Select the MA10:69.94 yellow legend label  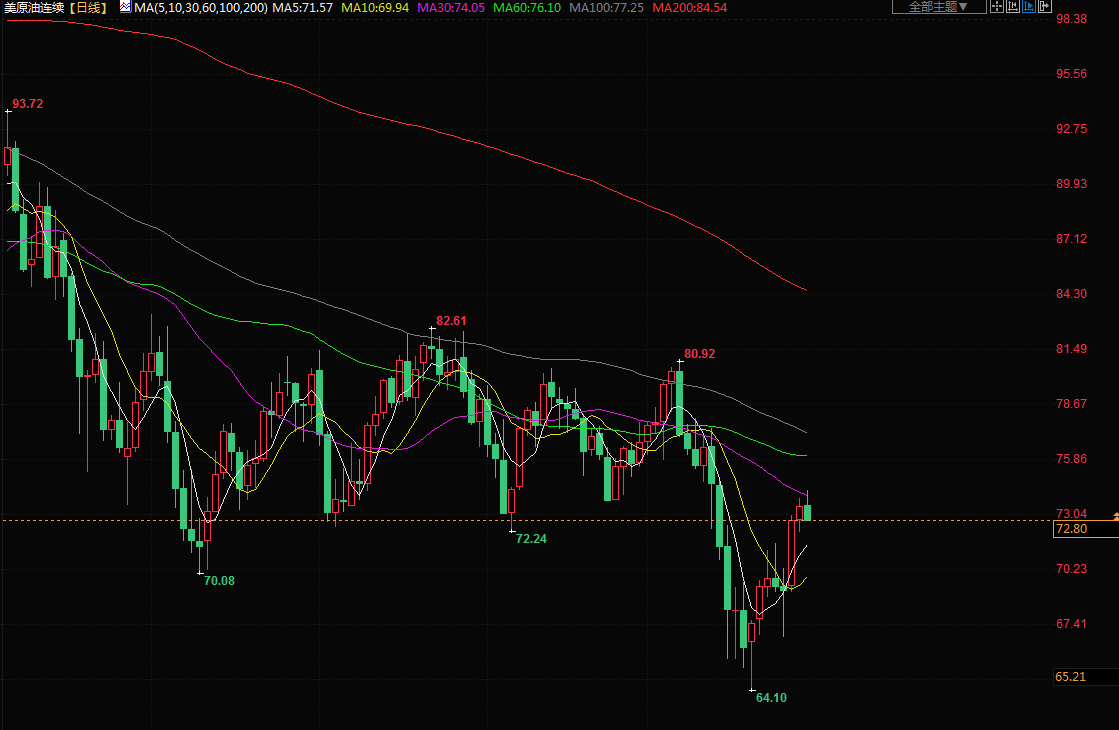375,7
